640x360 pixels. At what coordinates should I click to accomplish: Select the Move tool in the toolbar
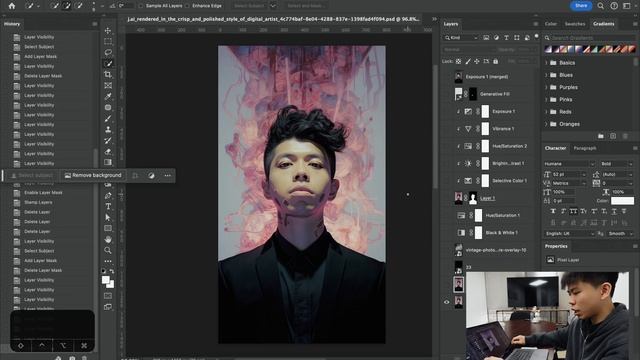coord(108,31)
